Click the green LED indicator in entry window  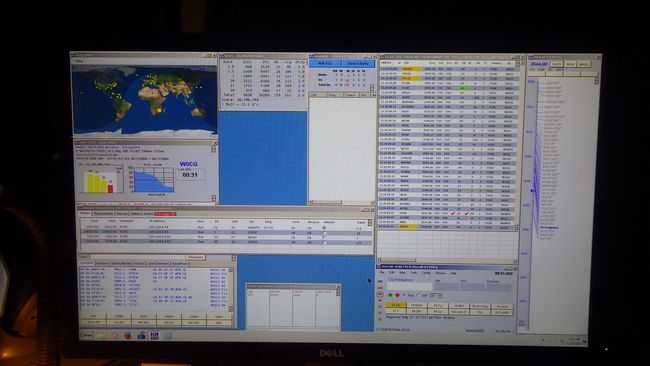pos(390,295)
